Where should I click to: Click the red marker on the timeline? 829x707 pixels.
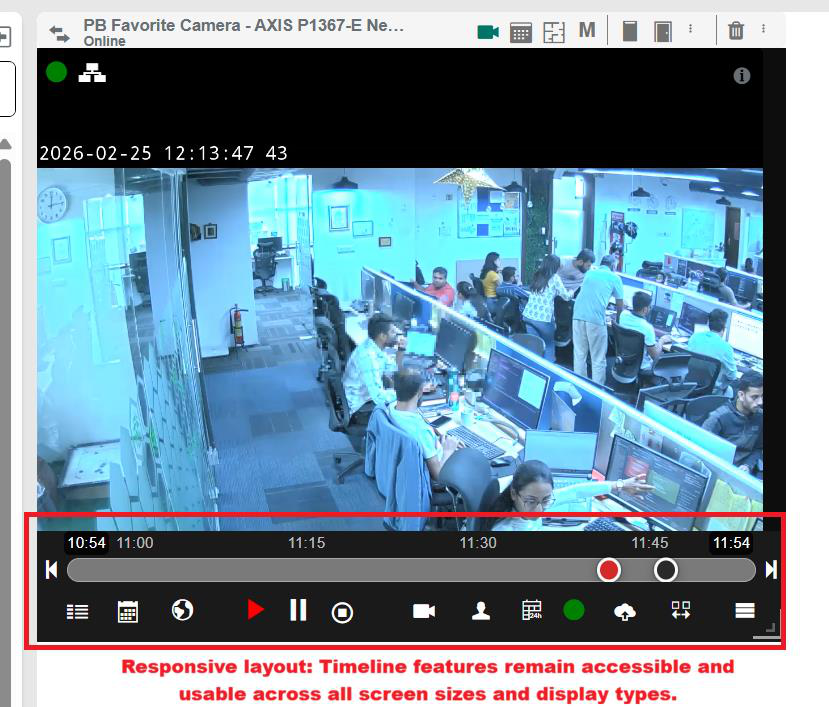coord(609,570)
